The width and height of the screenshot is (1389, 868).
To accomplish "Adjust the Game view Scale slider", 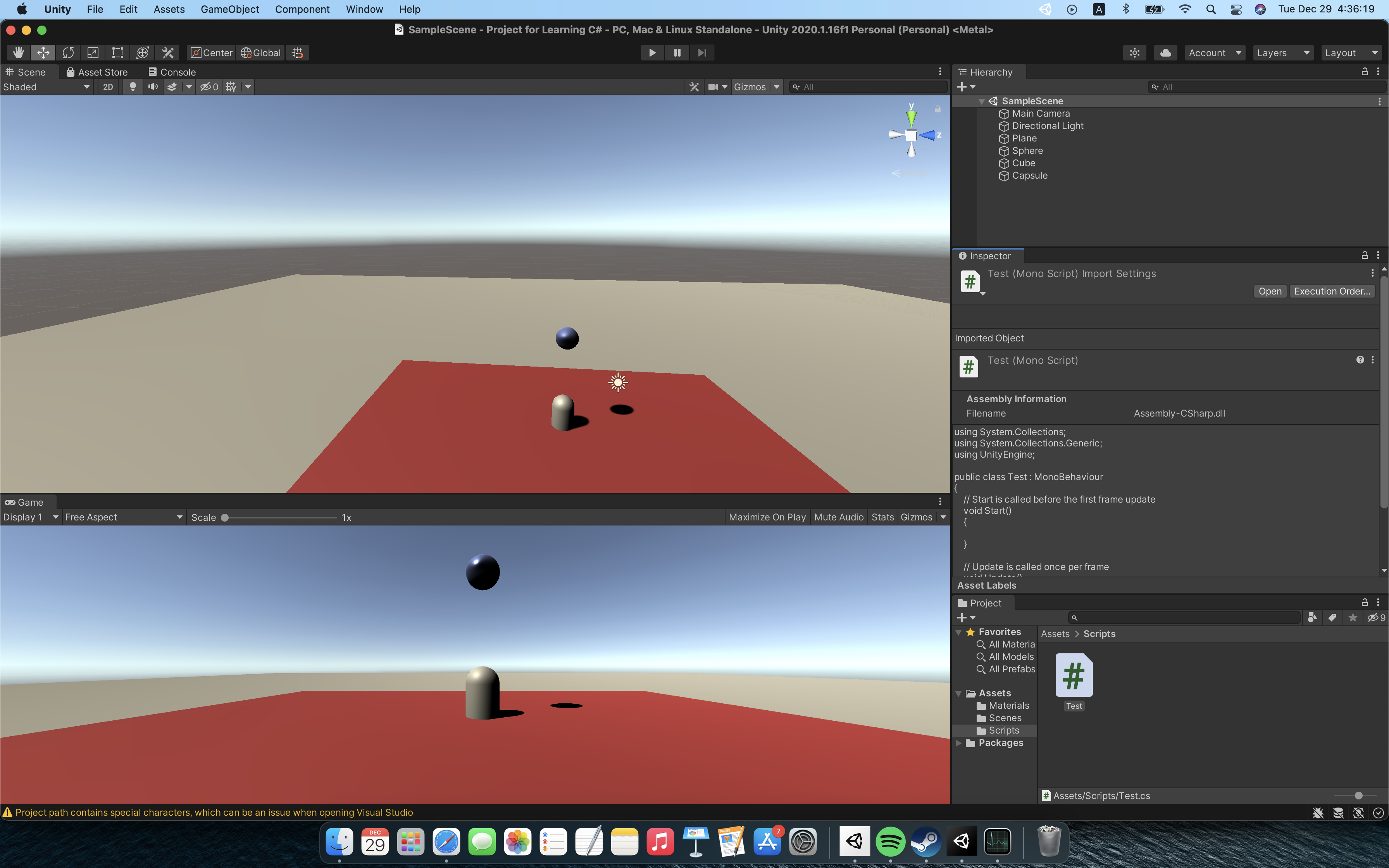I will pyautogui.click(x=225, y=517).
